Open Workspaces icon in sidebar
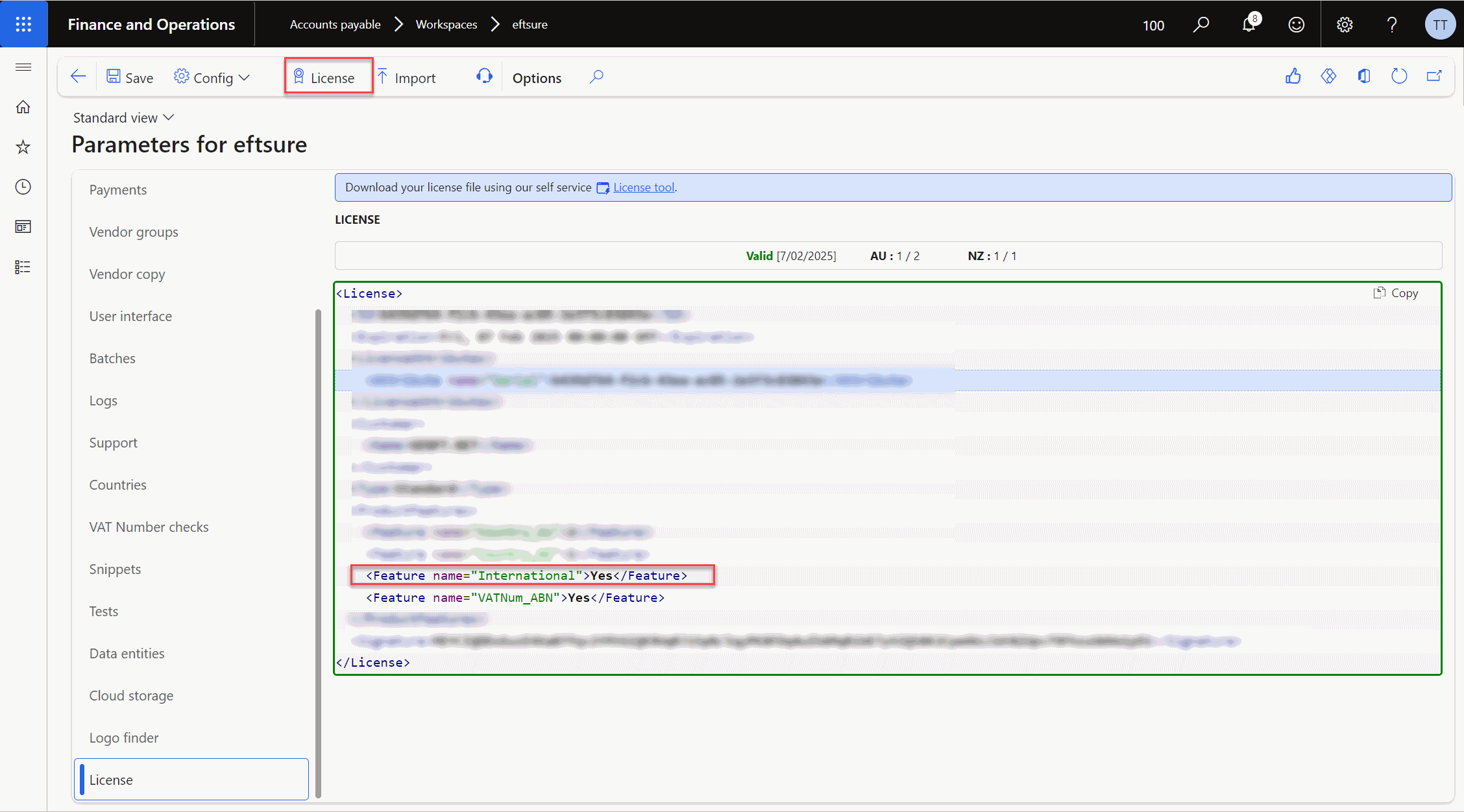This screenshot has width=1464, height=812. pos(23,226)
